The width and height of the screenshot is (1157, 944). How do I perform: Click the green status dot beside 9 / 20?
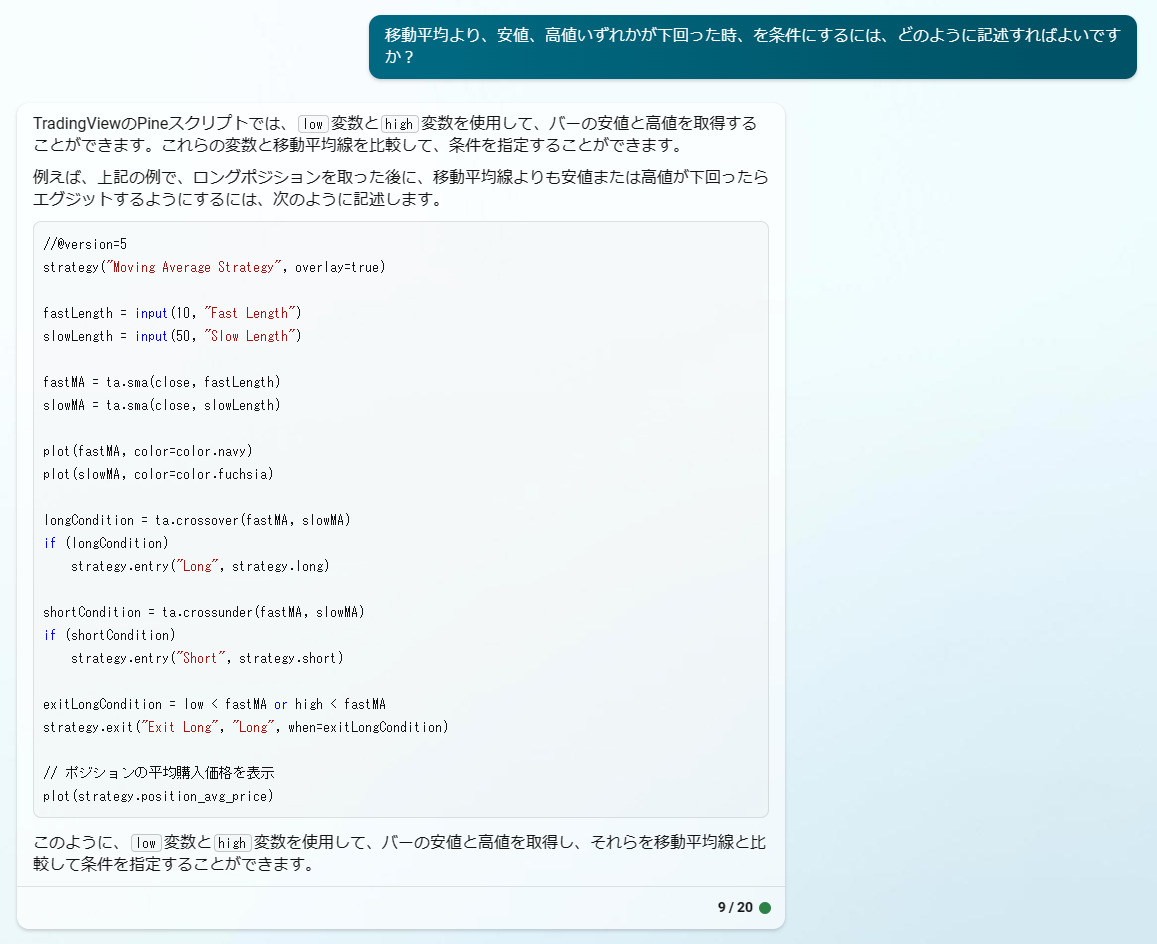pyautogui.click(x=765, y=908)
